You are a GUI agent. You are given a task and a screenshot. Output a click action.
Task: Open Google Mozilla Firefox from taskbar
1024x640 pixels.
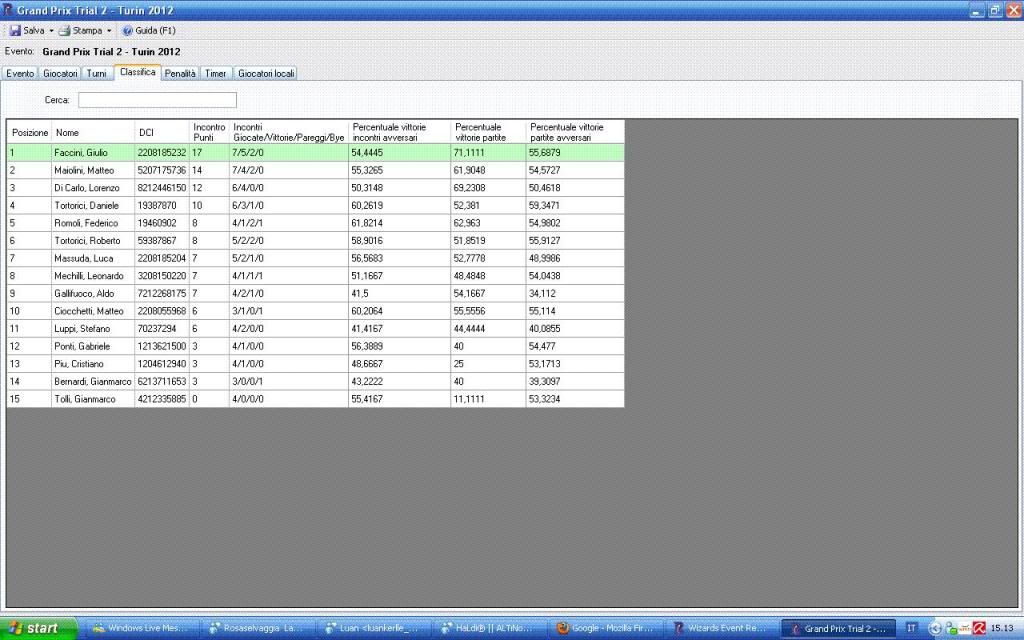click(x=605, y=628)
